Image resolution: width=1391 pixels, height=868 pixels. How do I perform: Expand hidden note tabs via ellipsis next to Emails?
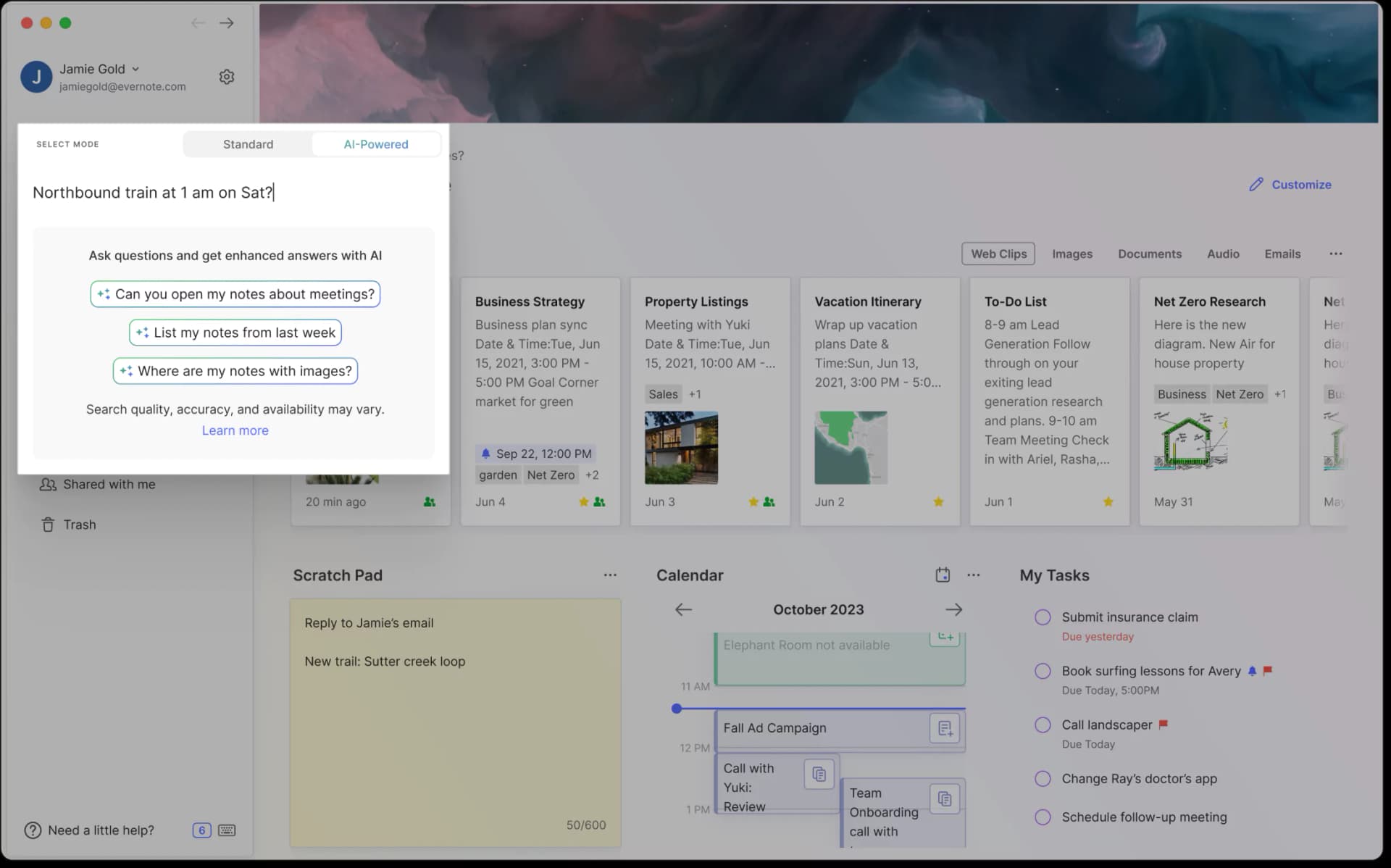1337,254
